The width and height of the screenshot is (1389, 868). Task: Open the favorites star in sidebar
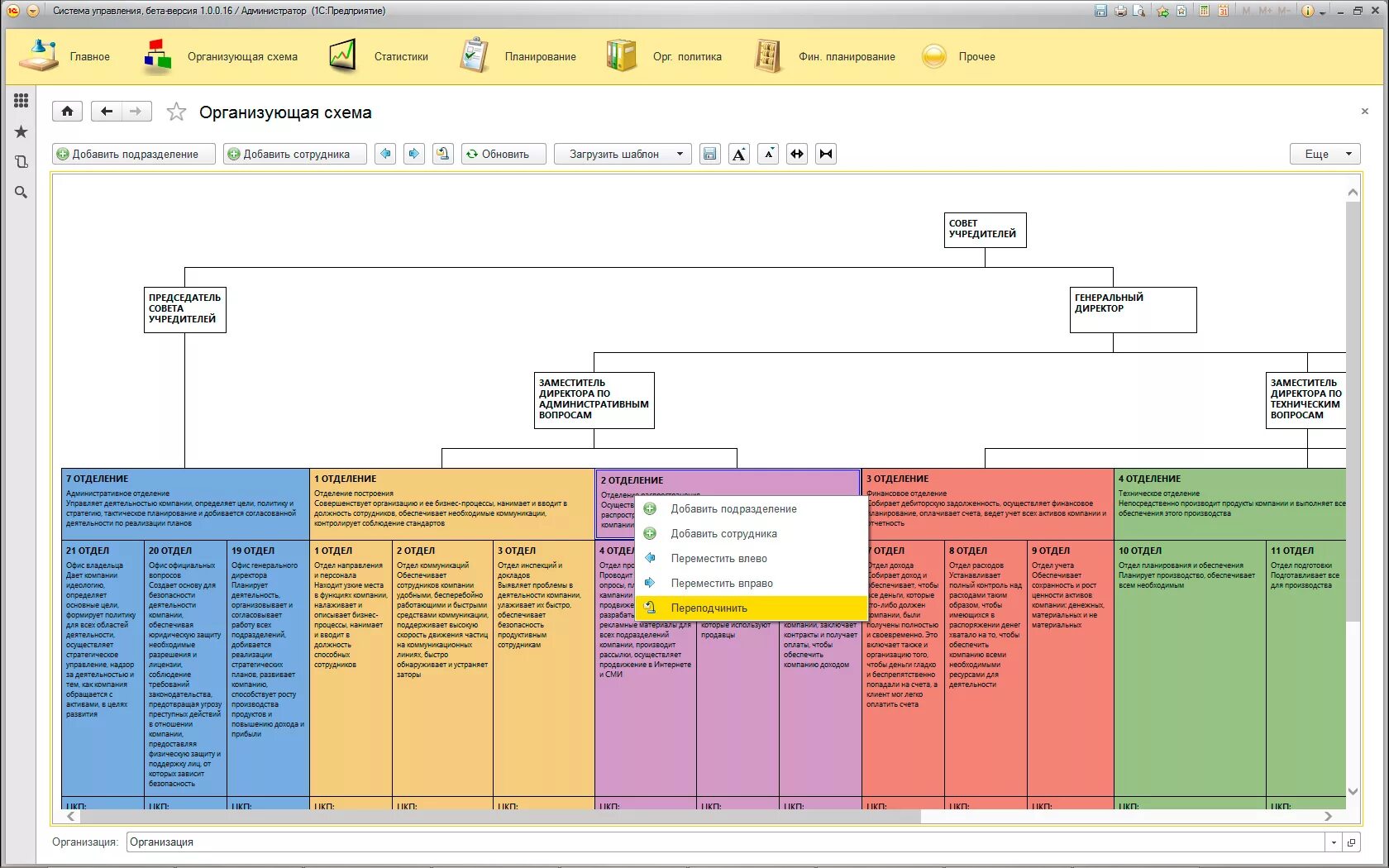21,131
